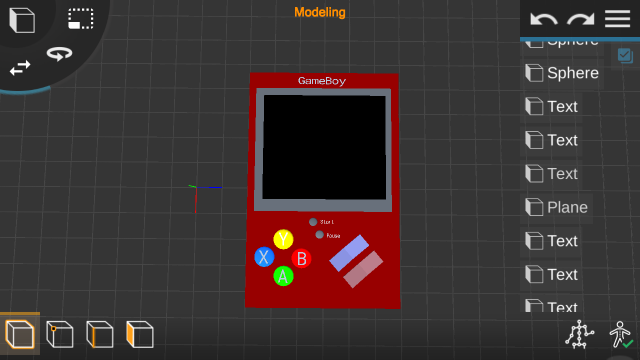
Task: Switch to face selection mode
Action: pyautogui.click(x=140, y=334)
